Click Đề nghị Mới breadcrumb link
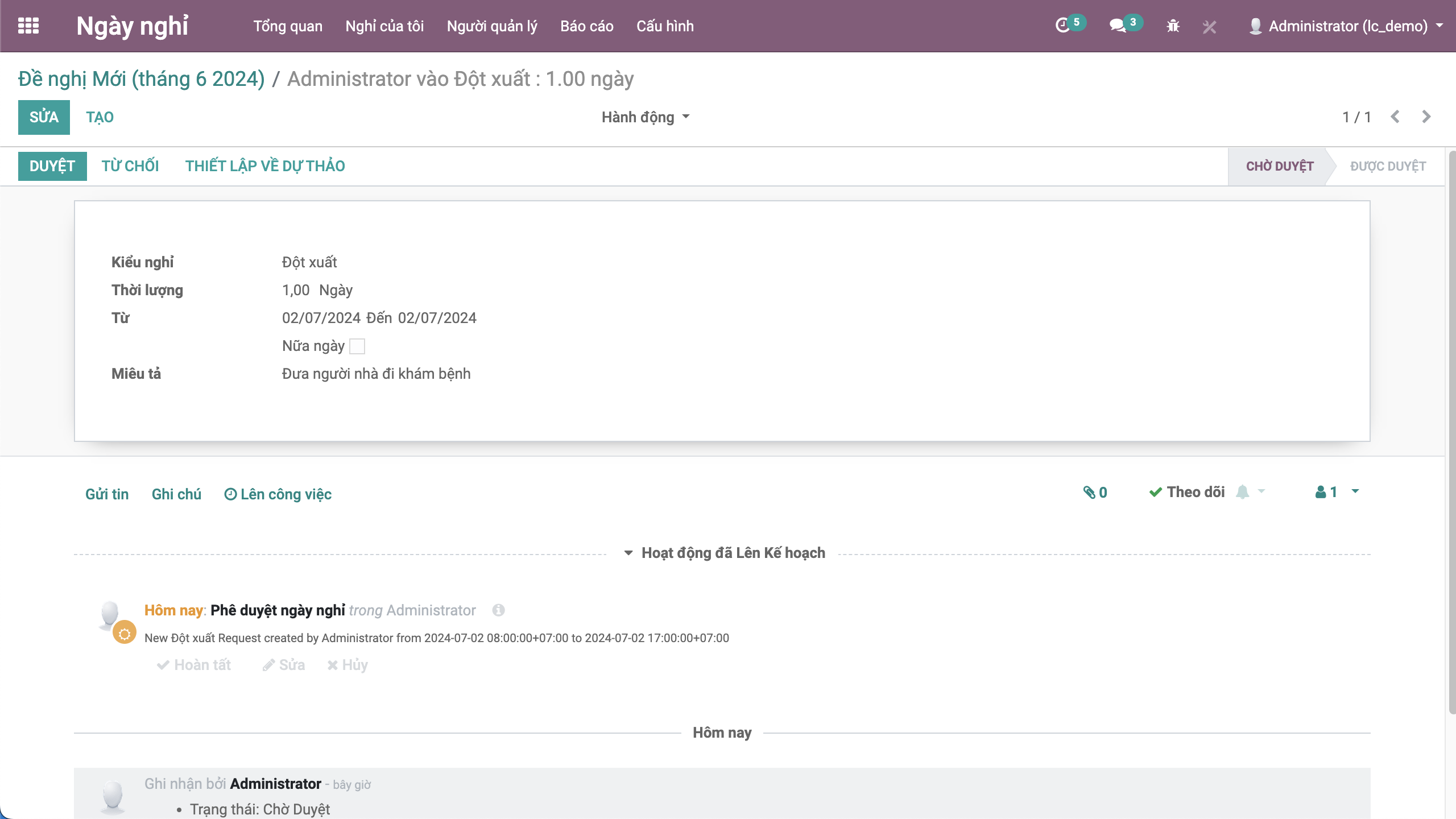This screenshot has width=1456, height=819. tap(141, 78)
